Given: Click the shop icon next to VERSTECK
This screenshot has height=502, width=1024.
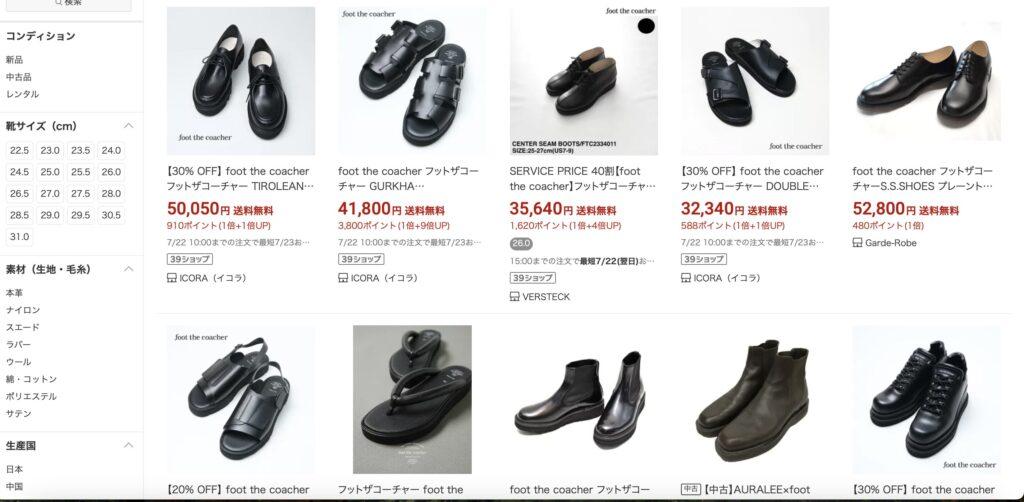Looking at the screenshot, I should (515, 296).
